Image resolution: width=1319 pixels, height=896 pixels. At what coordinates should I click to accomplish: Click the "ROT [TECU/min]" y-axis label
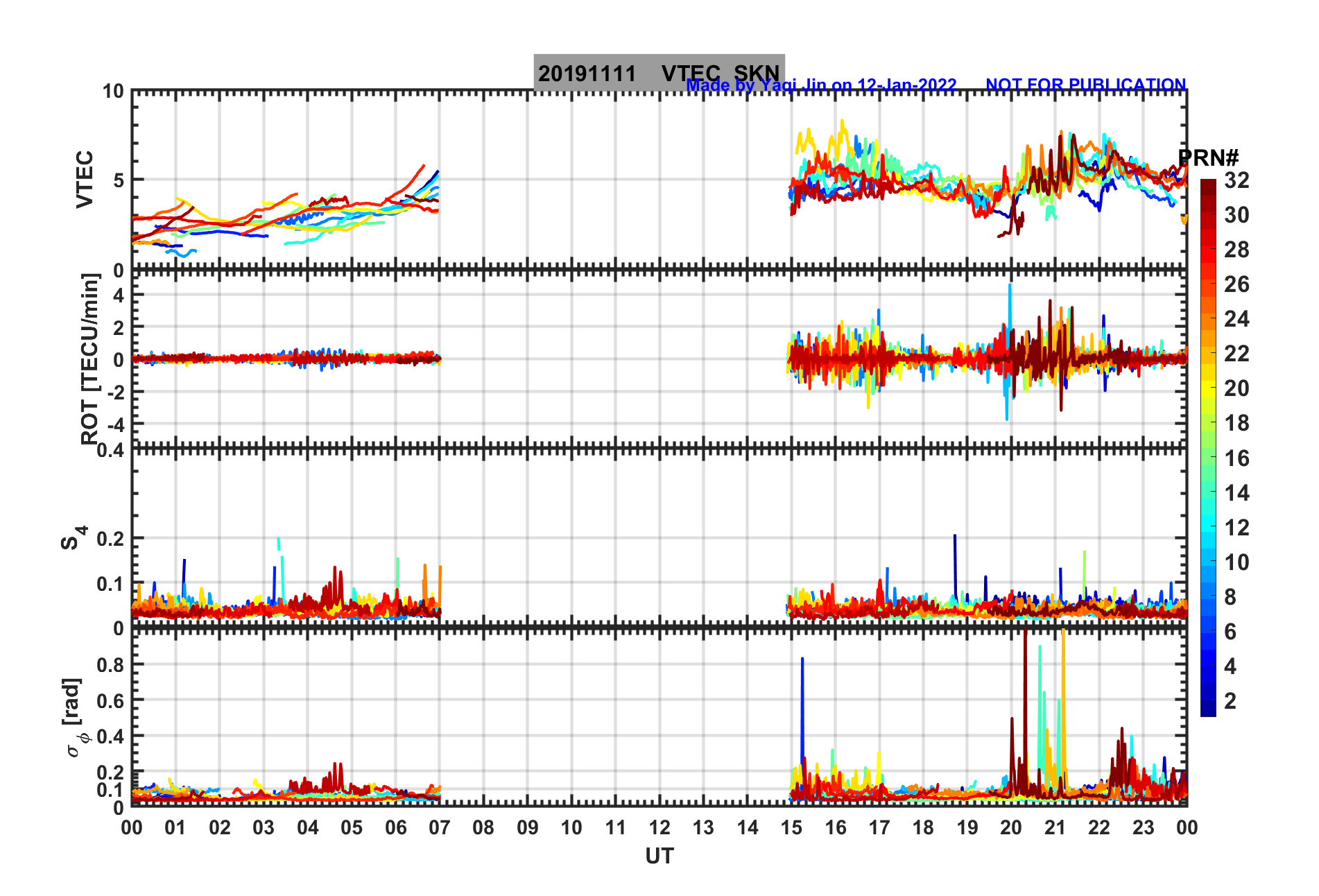click(x=90, y=359)
